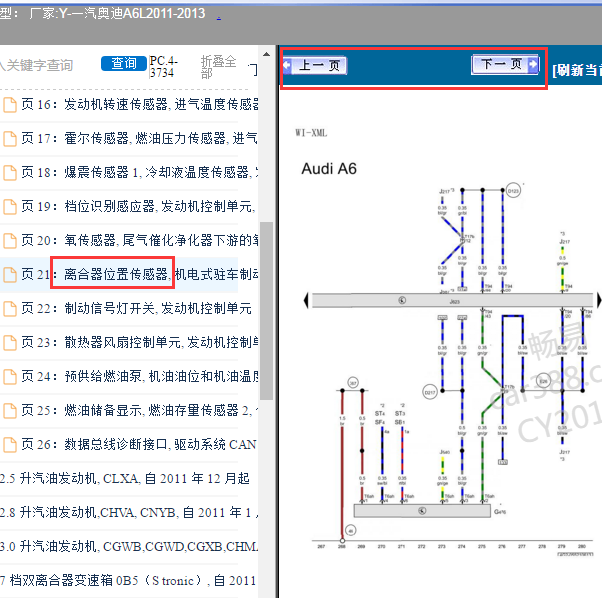Image resolution: width=602 pixels, height=598 pixels.
Task: Click document icon beside 页 26
Action: (10, 445)
